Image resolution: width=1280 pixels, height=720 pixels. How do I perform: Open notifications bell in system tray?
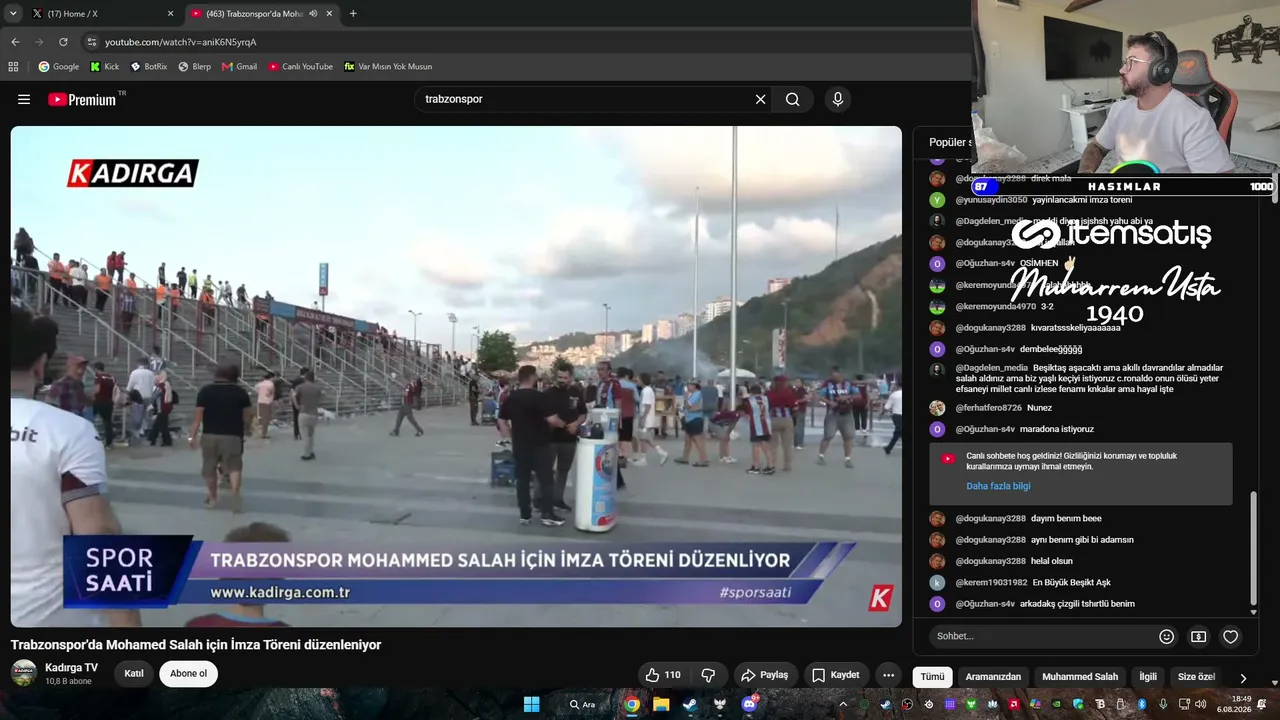tap(1262, 704)
